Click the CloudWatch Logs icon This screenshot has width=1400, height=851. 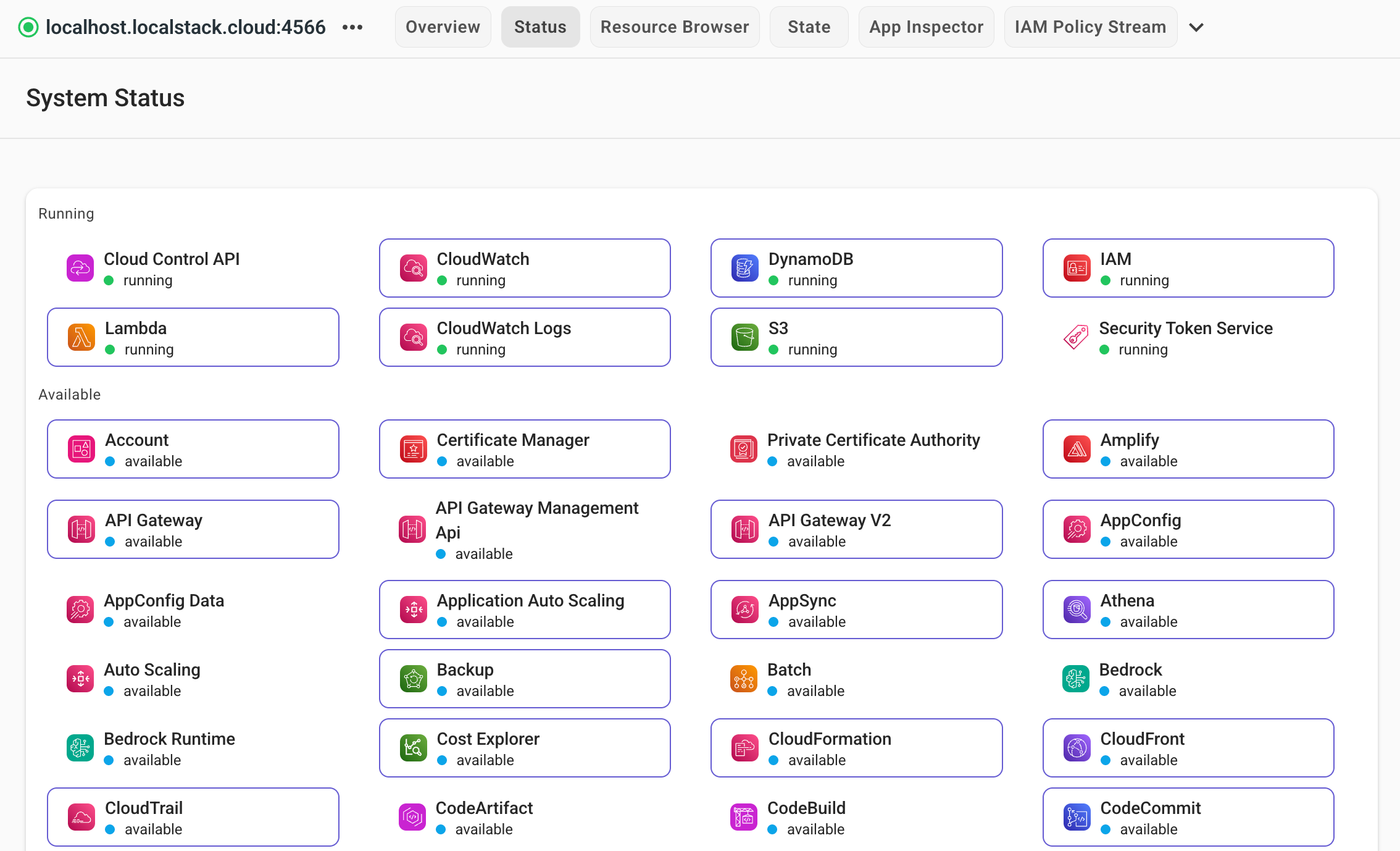(x=414, y=337)
